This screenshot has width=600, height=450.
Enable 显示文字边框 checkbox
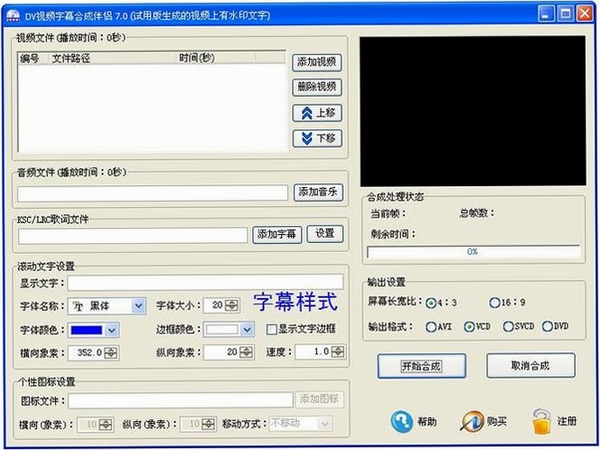tap(271, 329)
